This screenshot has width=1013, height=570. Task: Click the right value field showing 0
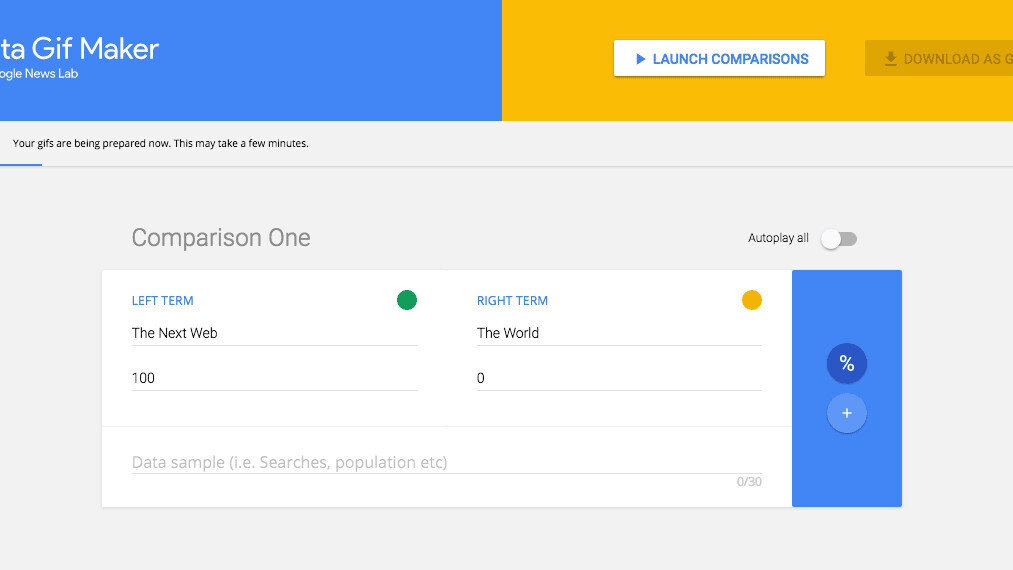click(618, 378)
